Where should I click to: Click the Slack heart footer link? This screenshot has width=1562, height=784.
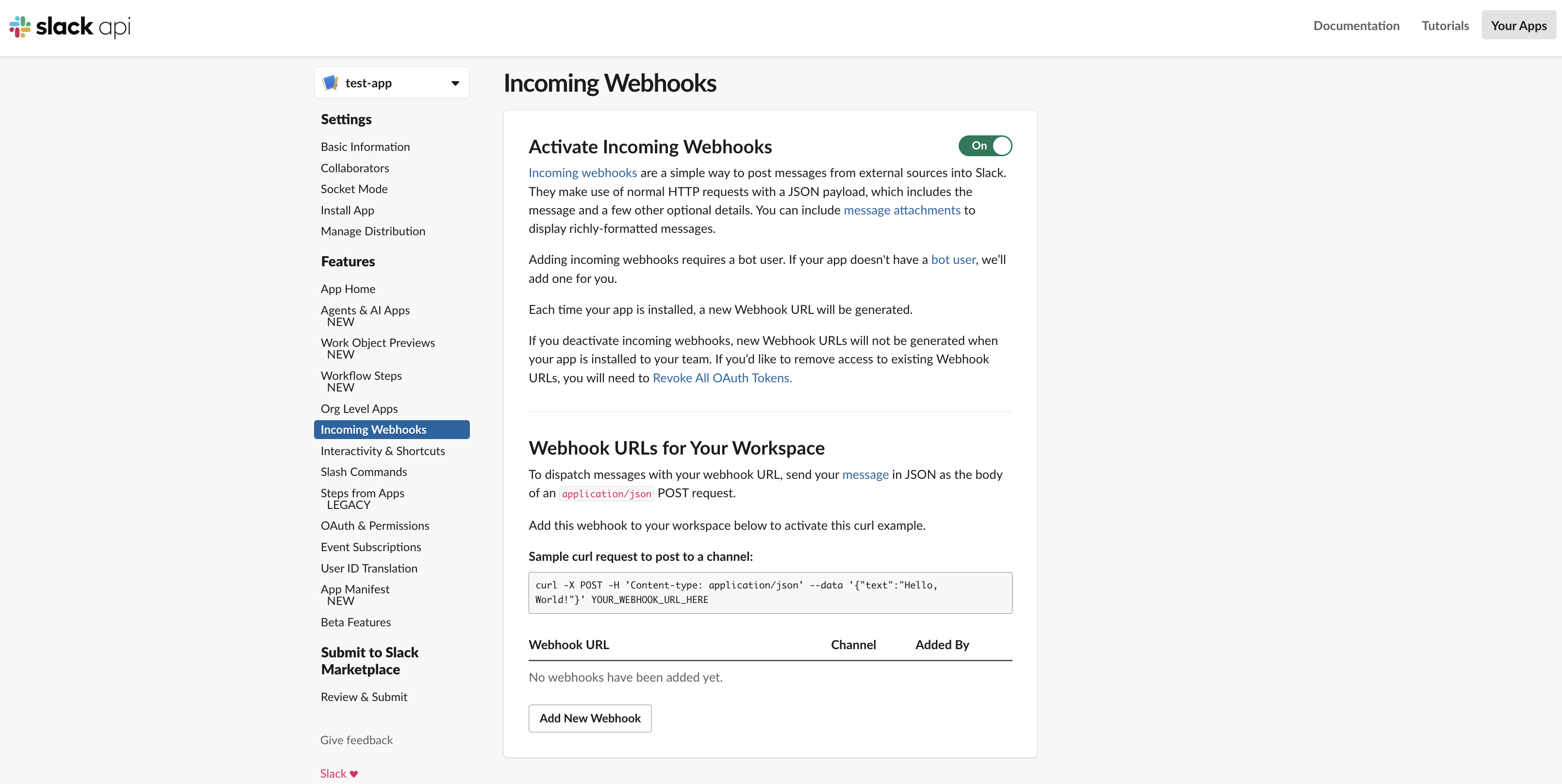click(339, 774)
